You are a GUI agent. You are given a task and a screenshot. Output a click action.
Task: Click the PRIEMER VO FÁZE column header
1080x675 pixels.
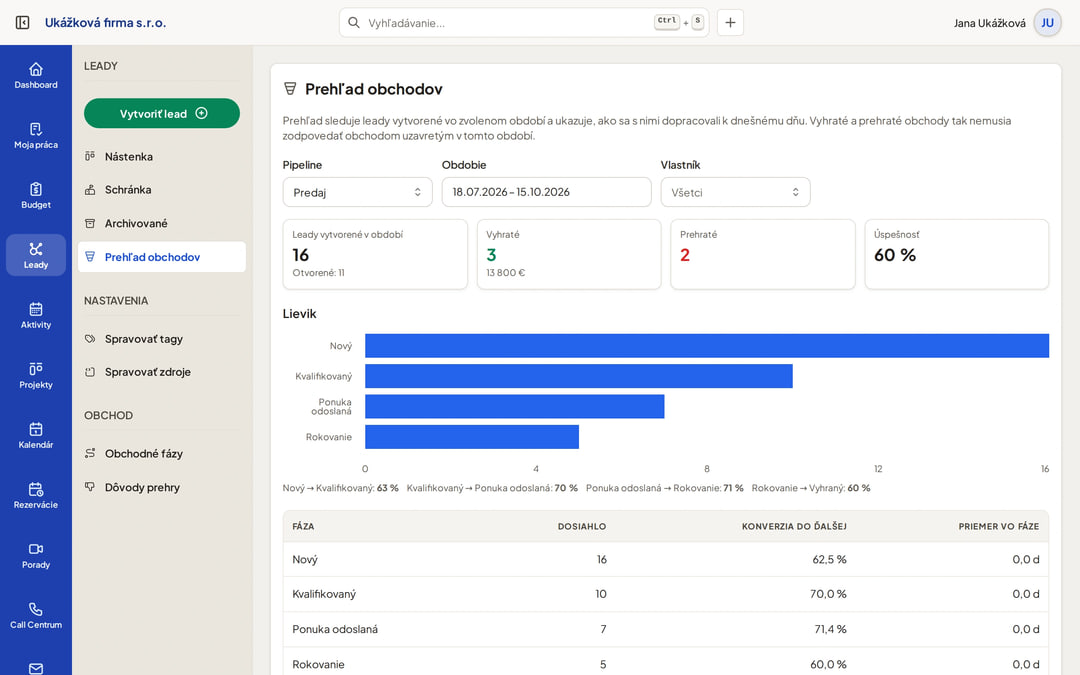point(999,526)
